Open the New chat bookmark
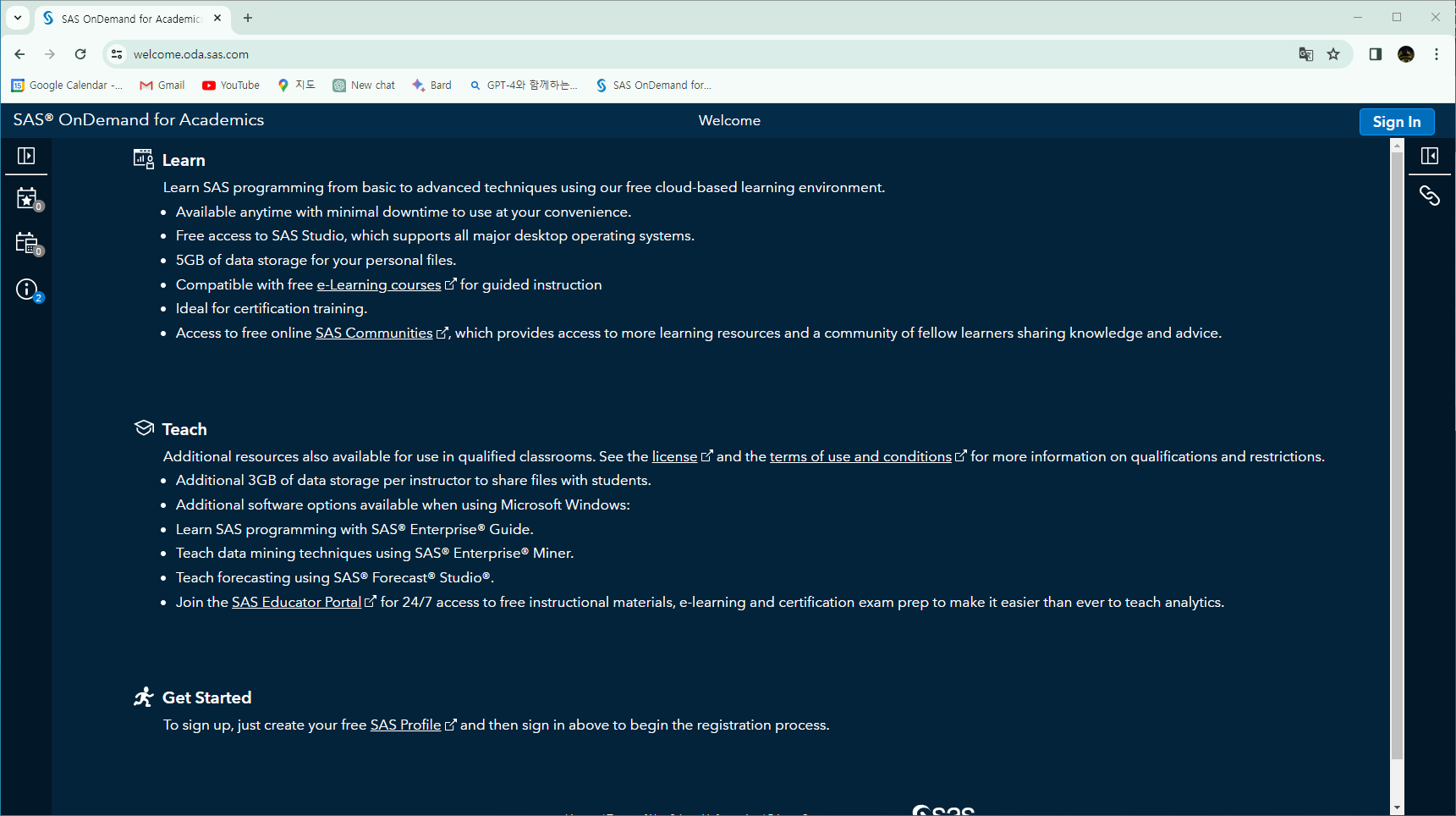Viewport: 1456px width, 816px height. (x=364, y=85)
